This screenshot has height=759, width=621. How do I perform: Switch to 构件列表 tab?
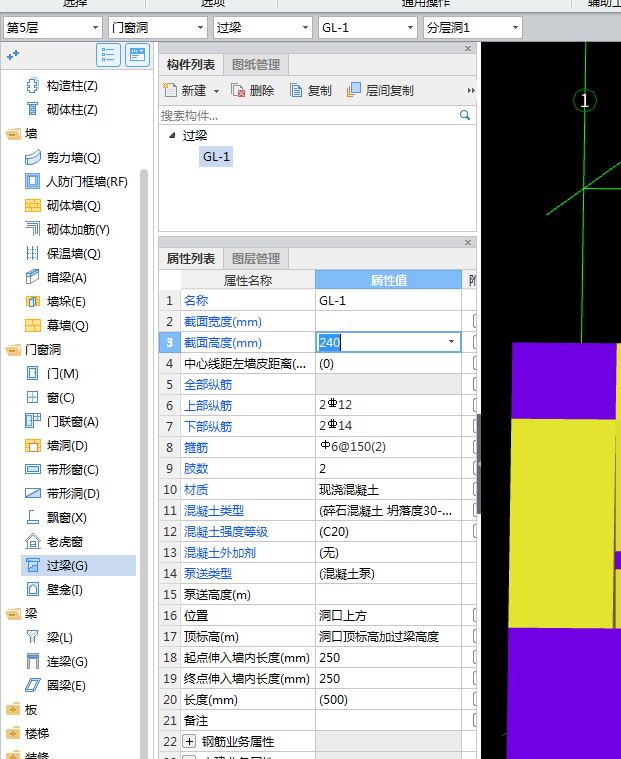pos(191,64)
